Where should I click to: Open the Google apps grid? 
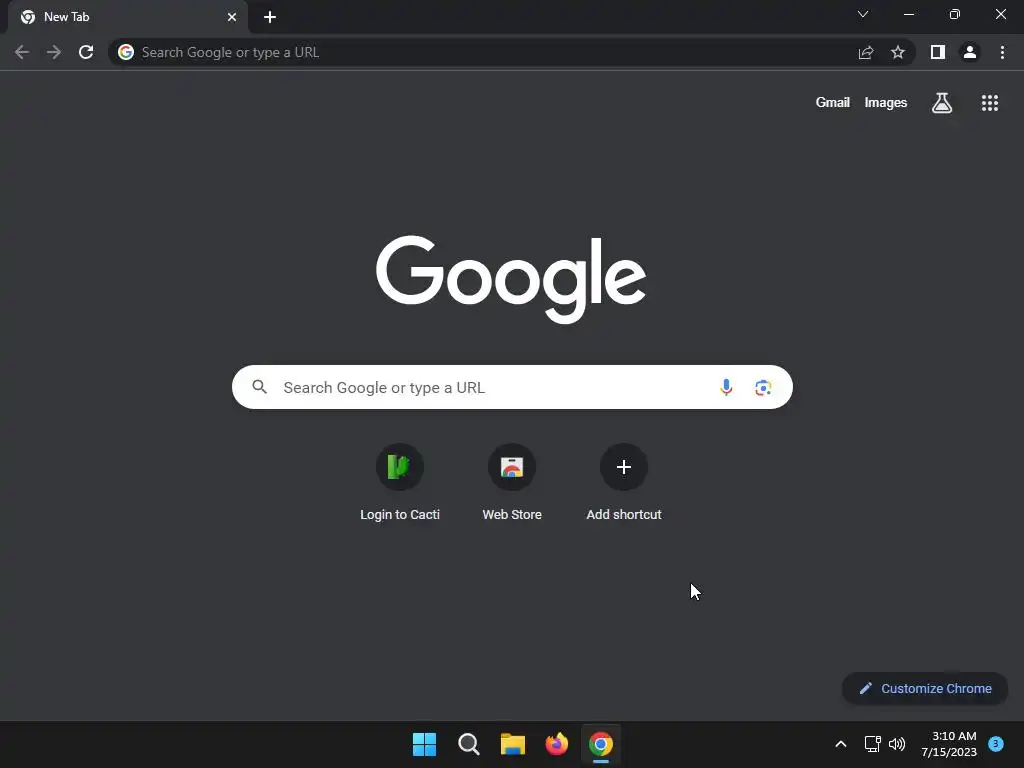(x=990, y=103)
